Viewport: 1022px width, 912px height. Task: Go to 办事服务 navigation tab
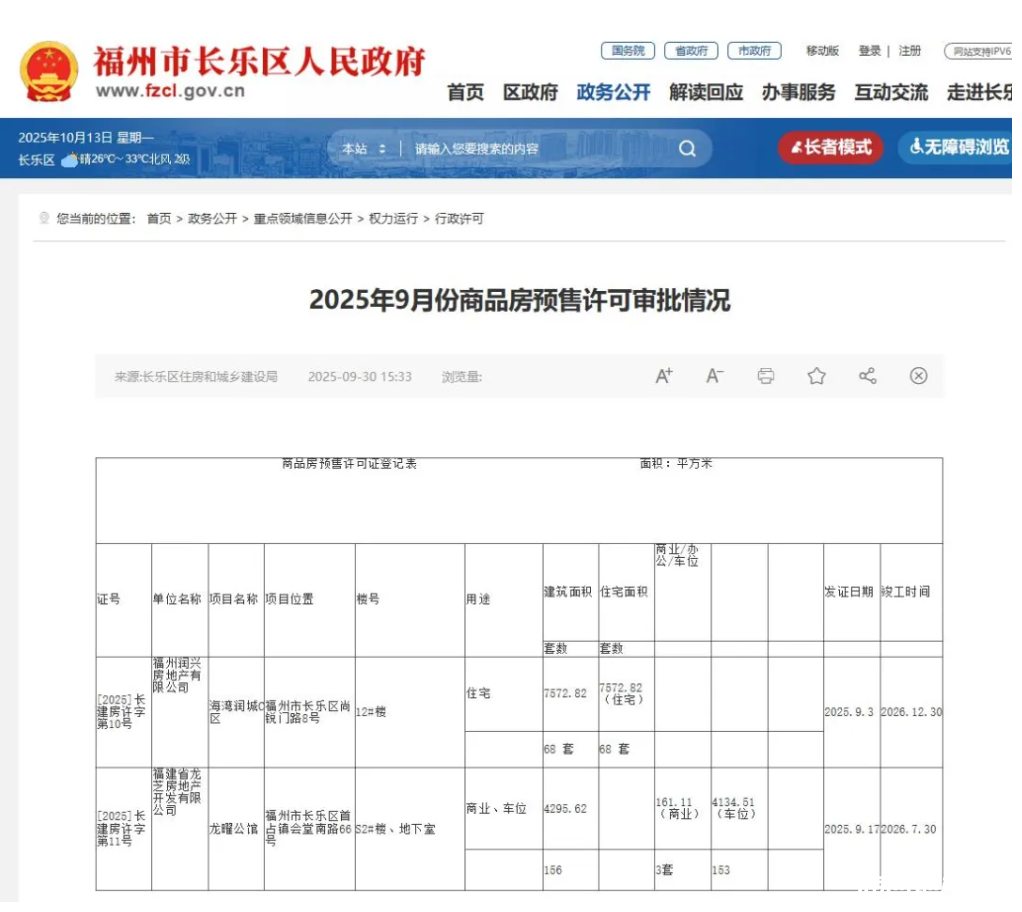click(798, 93)
